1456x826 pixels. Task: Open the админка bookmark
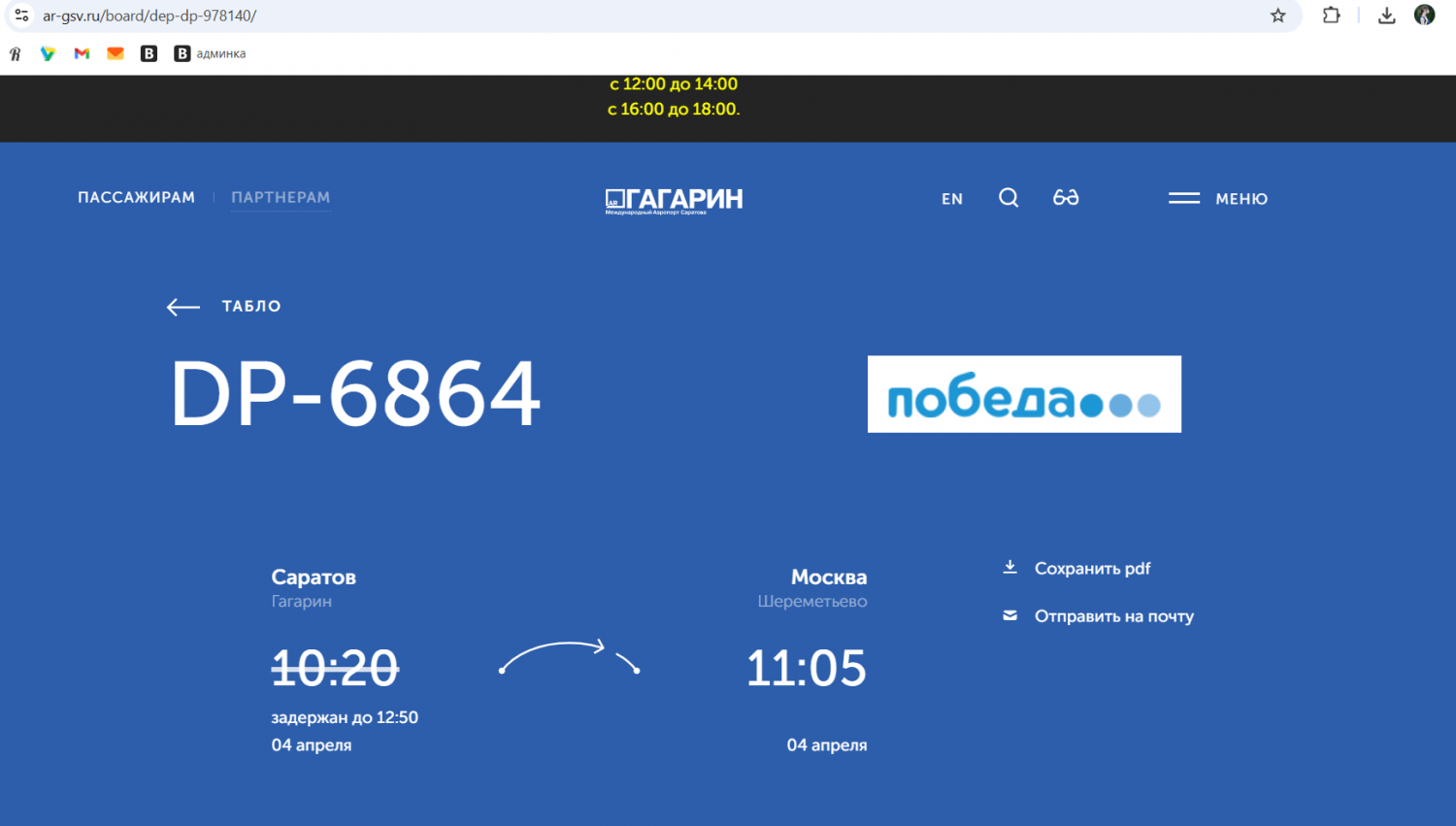(210, 53)
